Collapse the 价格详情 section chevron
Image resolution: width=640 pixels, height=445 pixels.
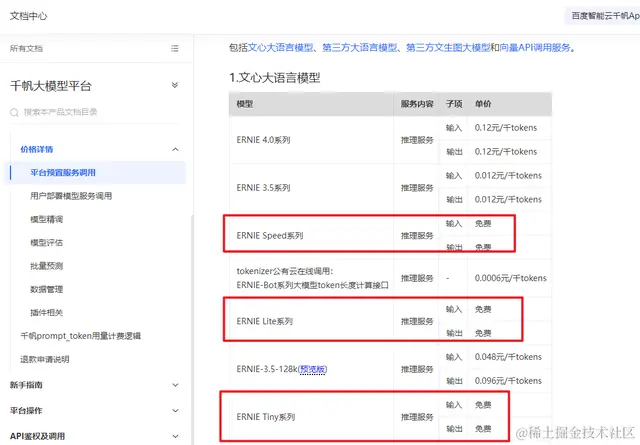click(x=176, y=149)
